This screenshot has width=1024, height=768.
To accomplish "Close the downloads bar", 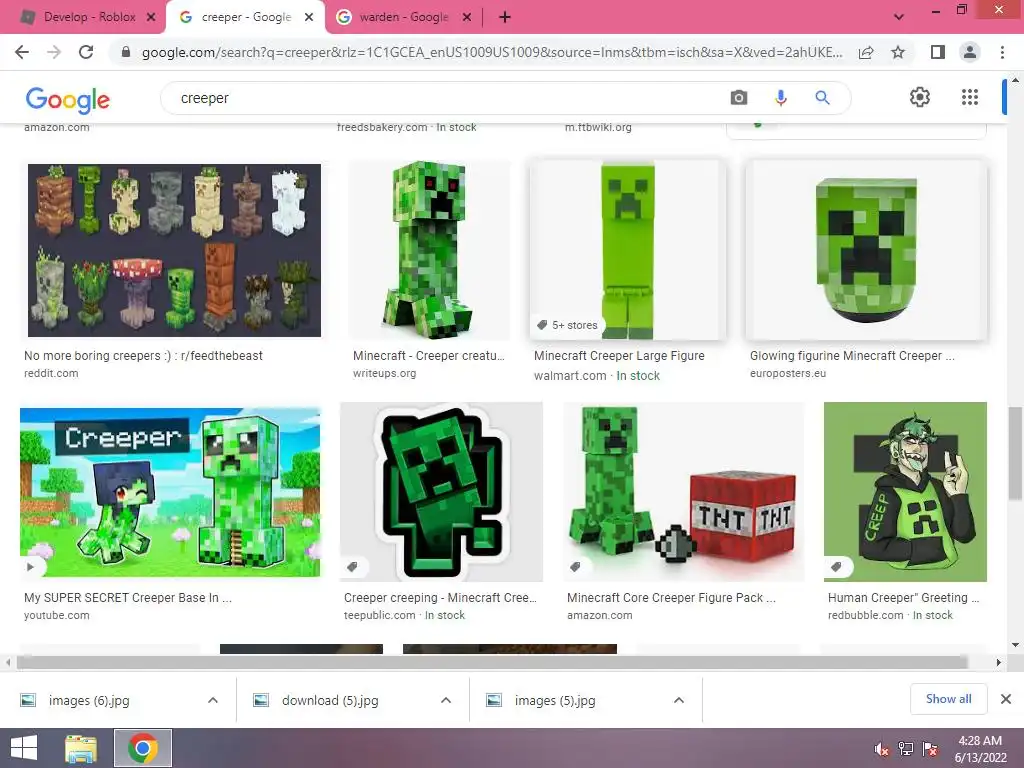I will pos(1006,699).
